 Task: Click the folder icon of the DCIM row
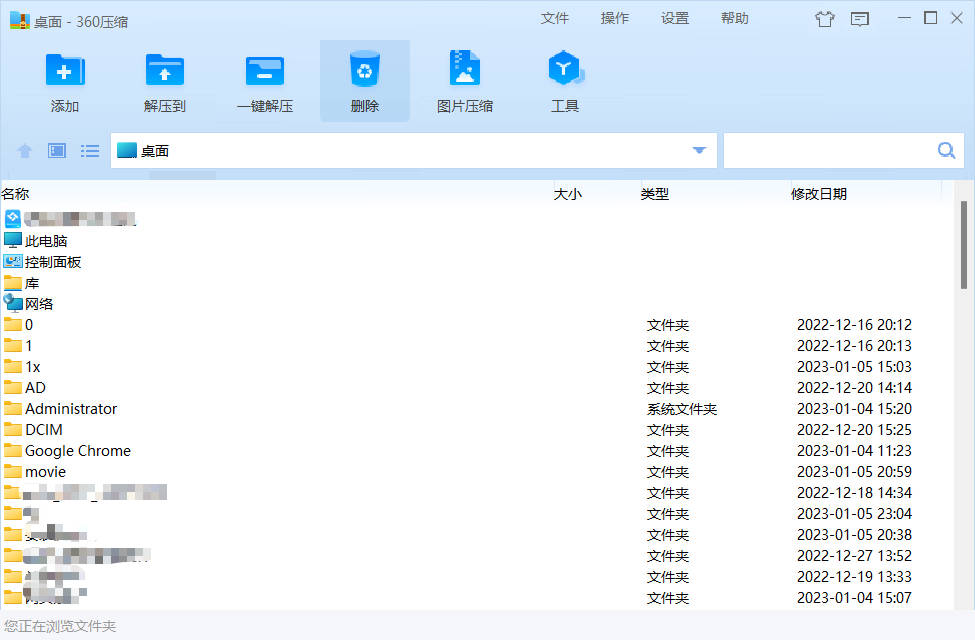pyautogui.click(x=13, y=429)
